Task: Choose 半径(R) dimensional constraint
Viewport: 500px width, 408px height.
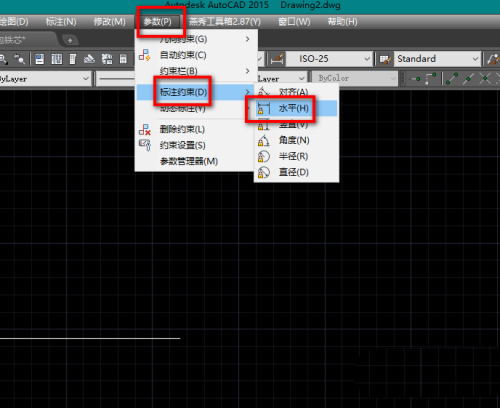Action: [296, 156]
